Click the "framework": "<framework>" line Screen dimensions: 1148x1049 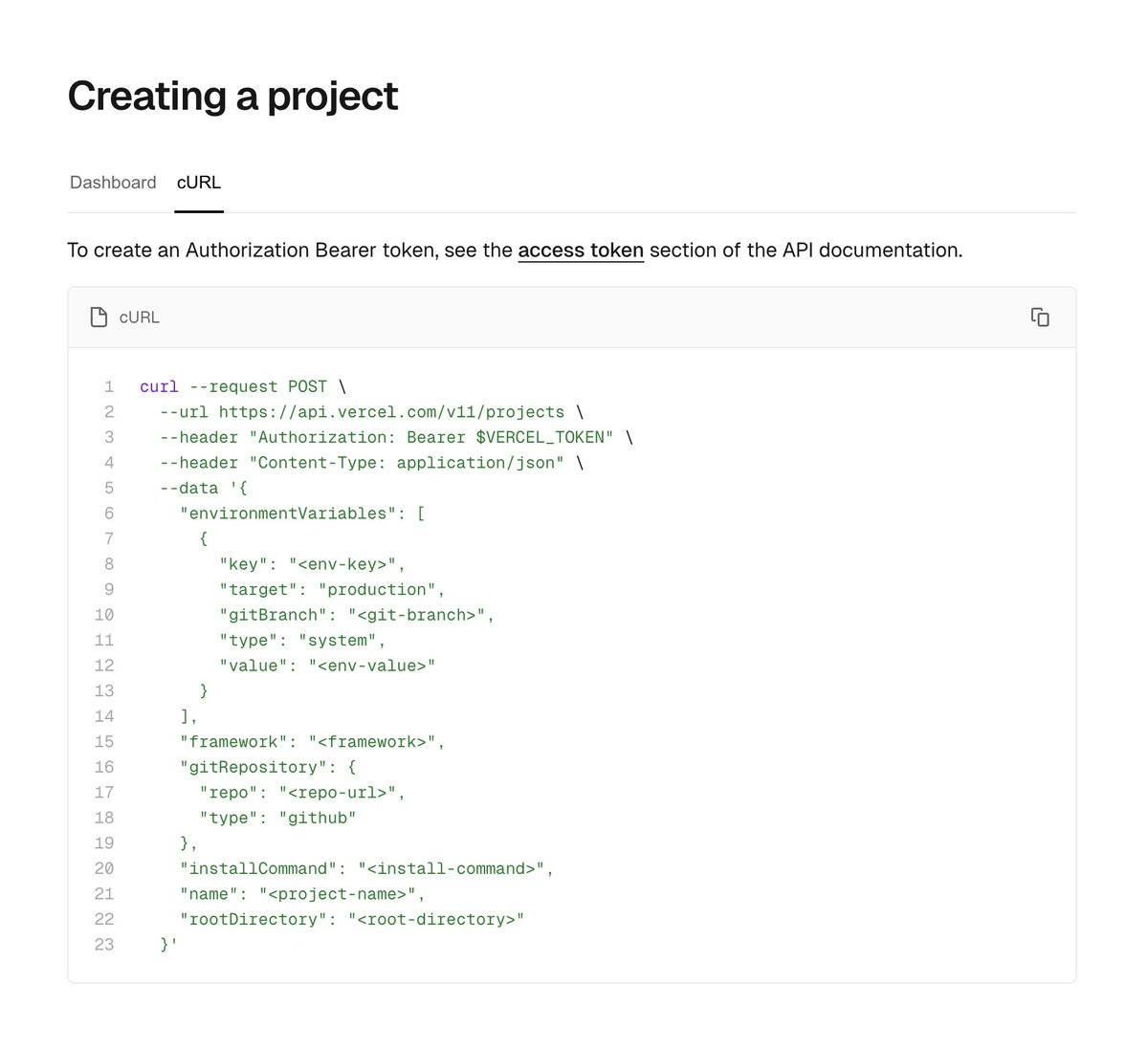tap(313, 741)
